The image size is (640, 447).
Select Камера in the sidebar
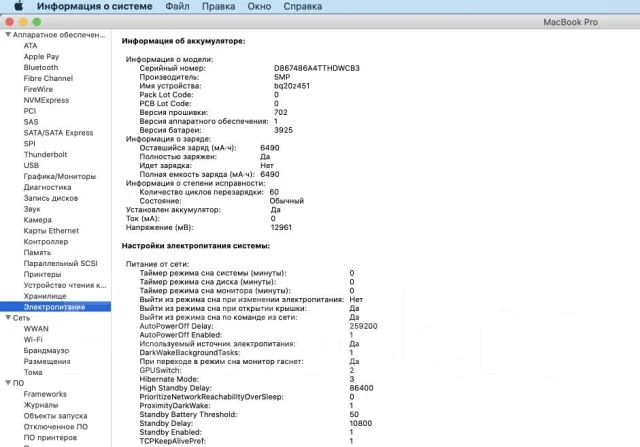tap(38, 220)
